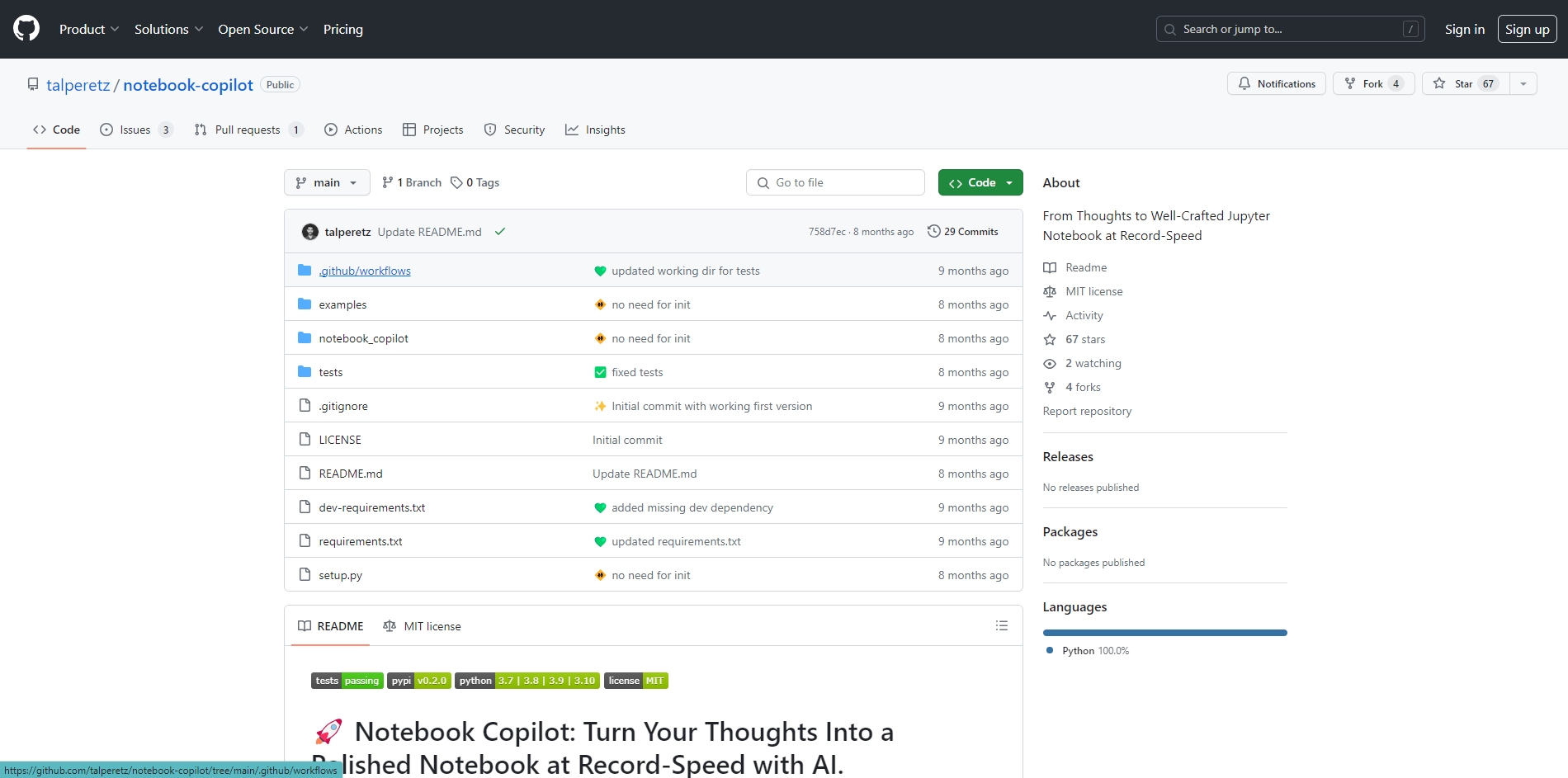The width and height of the screenshot is (1568, 778).
Task: Click the commit history clock icon
Action: 933,232
